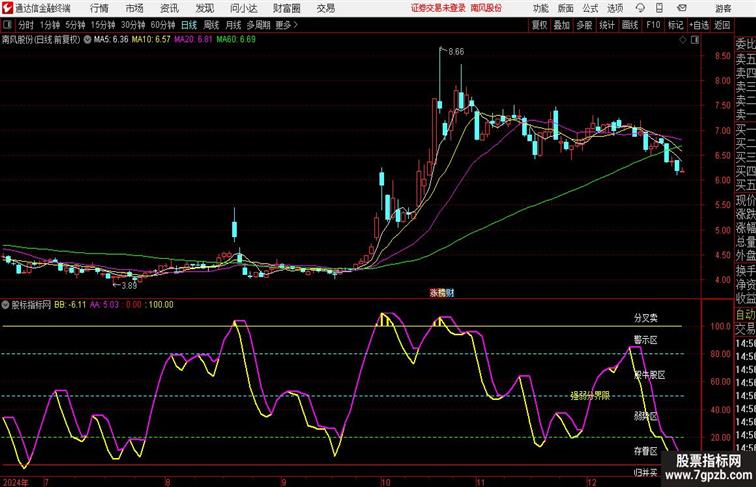Select the 日线 daily chart tab
This screenshot has height=487, width=756.
pyautogui.click(x=189, y=25)
